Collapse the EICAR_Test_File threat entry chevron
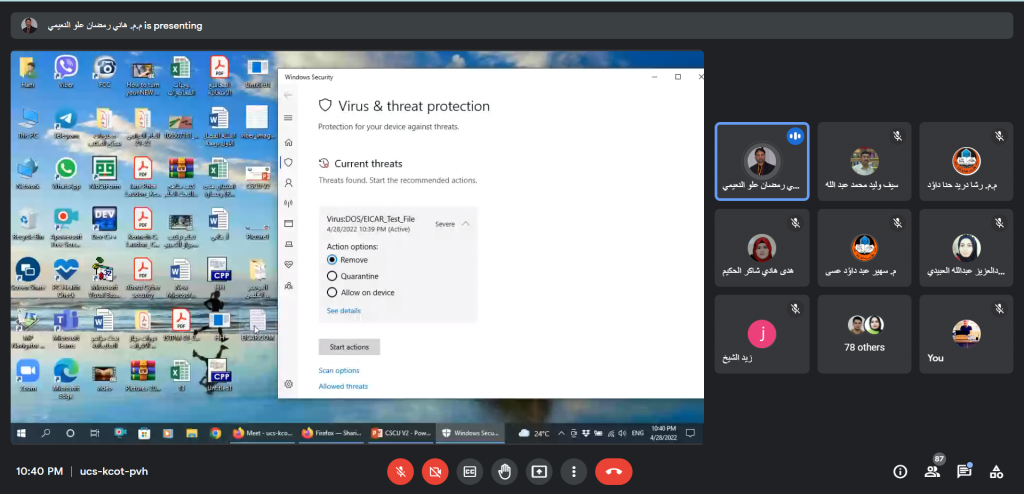Screen dimensions: 1024x494 465,224
